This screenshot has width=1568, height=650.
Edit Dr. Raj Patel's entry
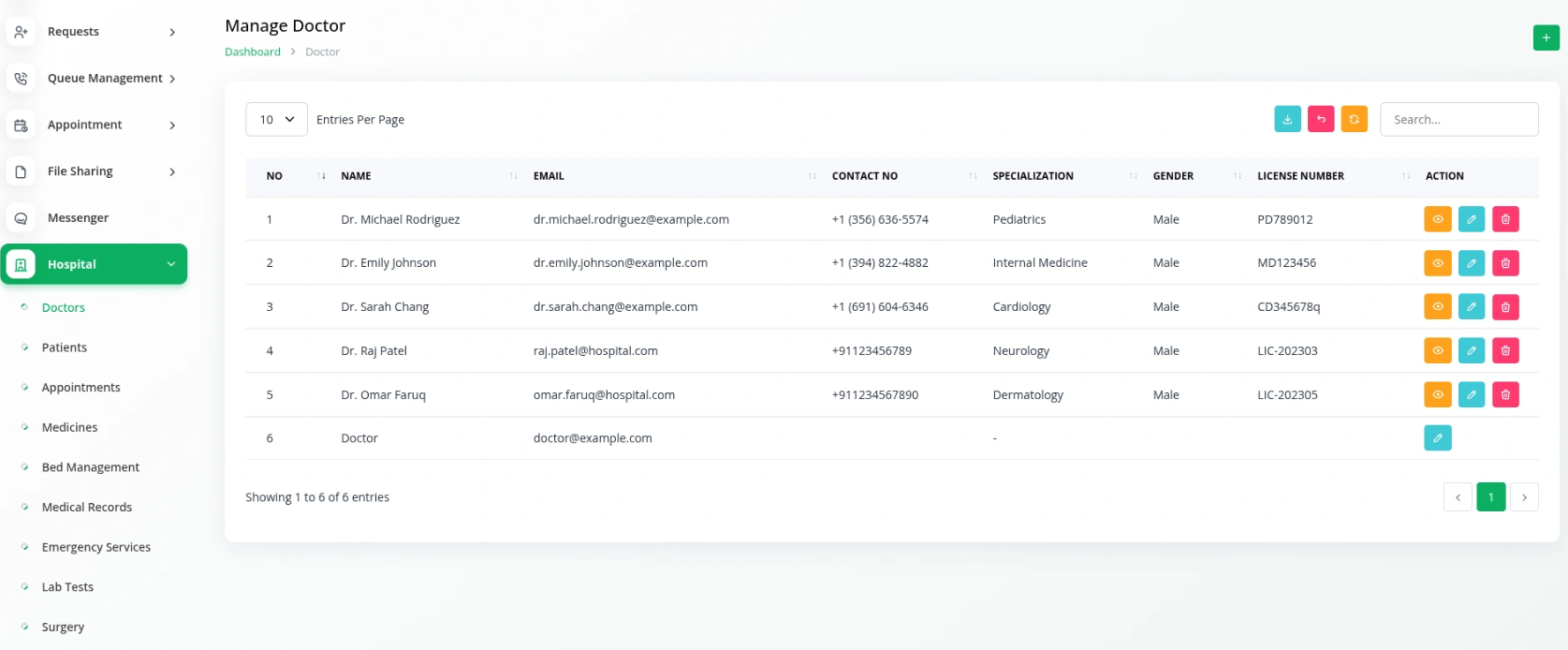[1472, 350]
